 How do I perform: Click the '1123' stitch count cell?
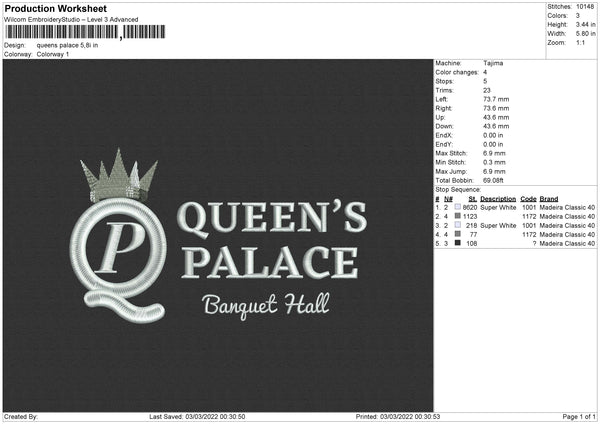coord(470,217)
